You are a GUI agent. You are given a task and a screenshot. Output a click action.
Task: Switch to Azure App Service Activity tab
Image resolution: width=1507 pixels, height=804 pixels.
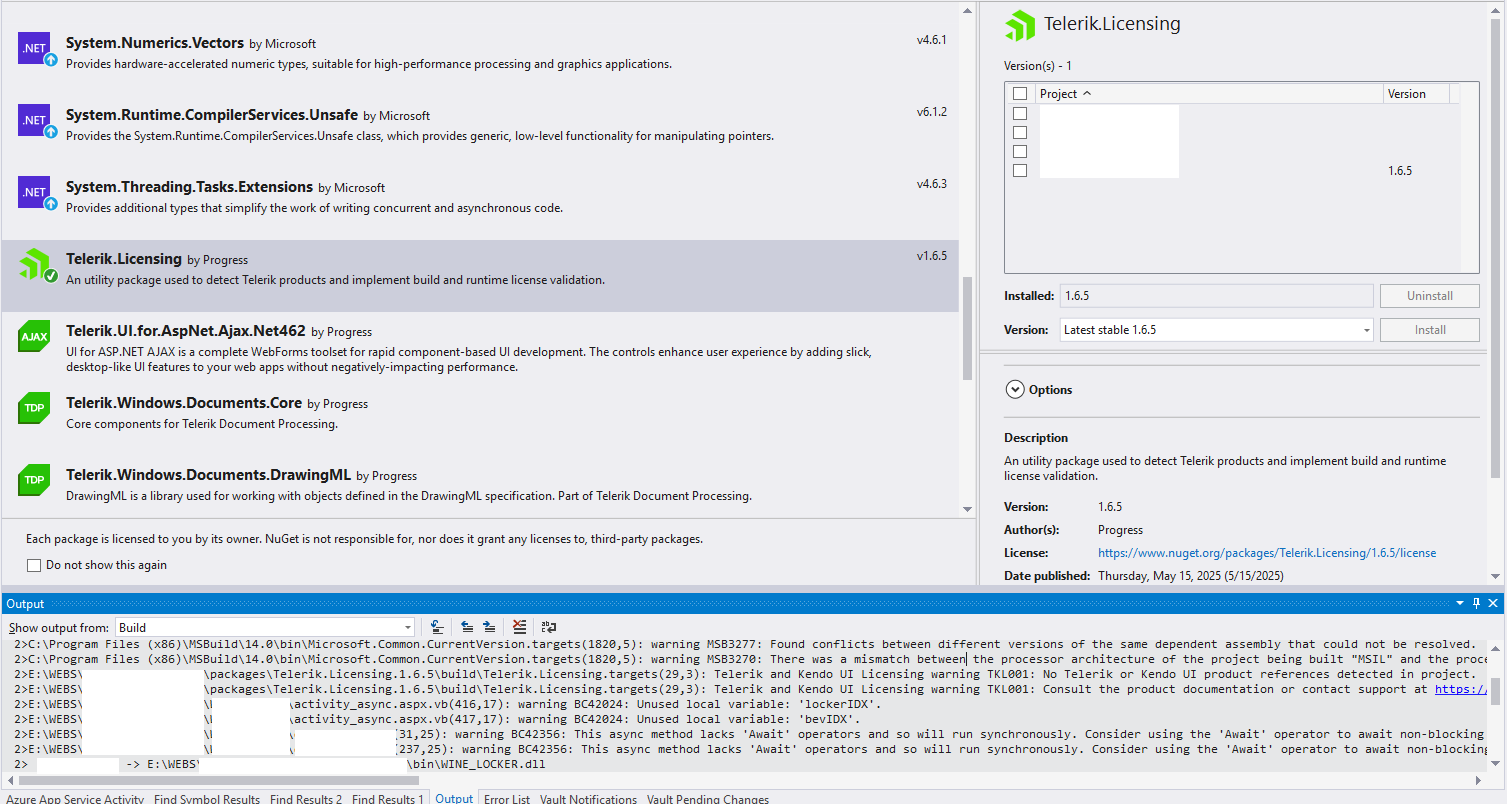click(x=74, y=799)
